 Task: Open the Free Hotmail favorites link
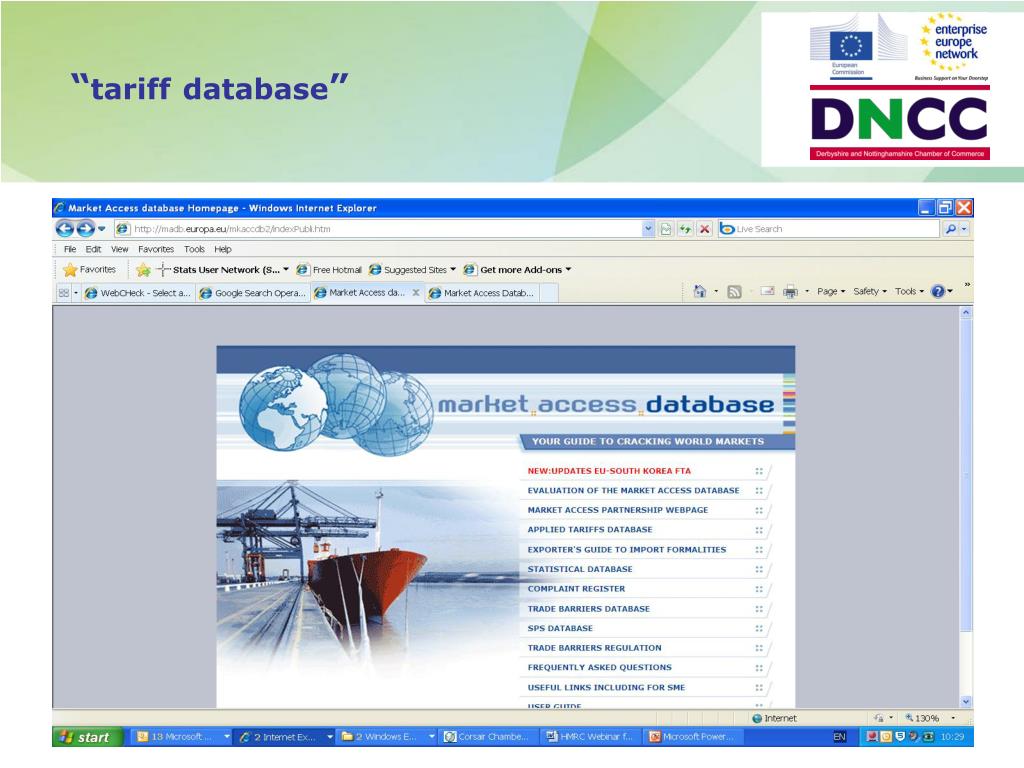tap(329, 270)
